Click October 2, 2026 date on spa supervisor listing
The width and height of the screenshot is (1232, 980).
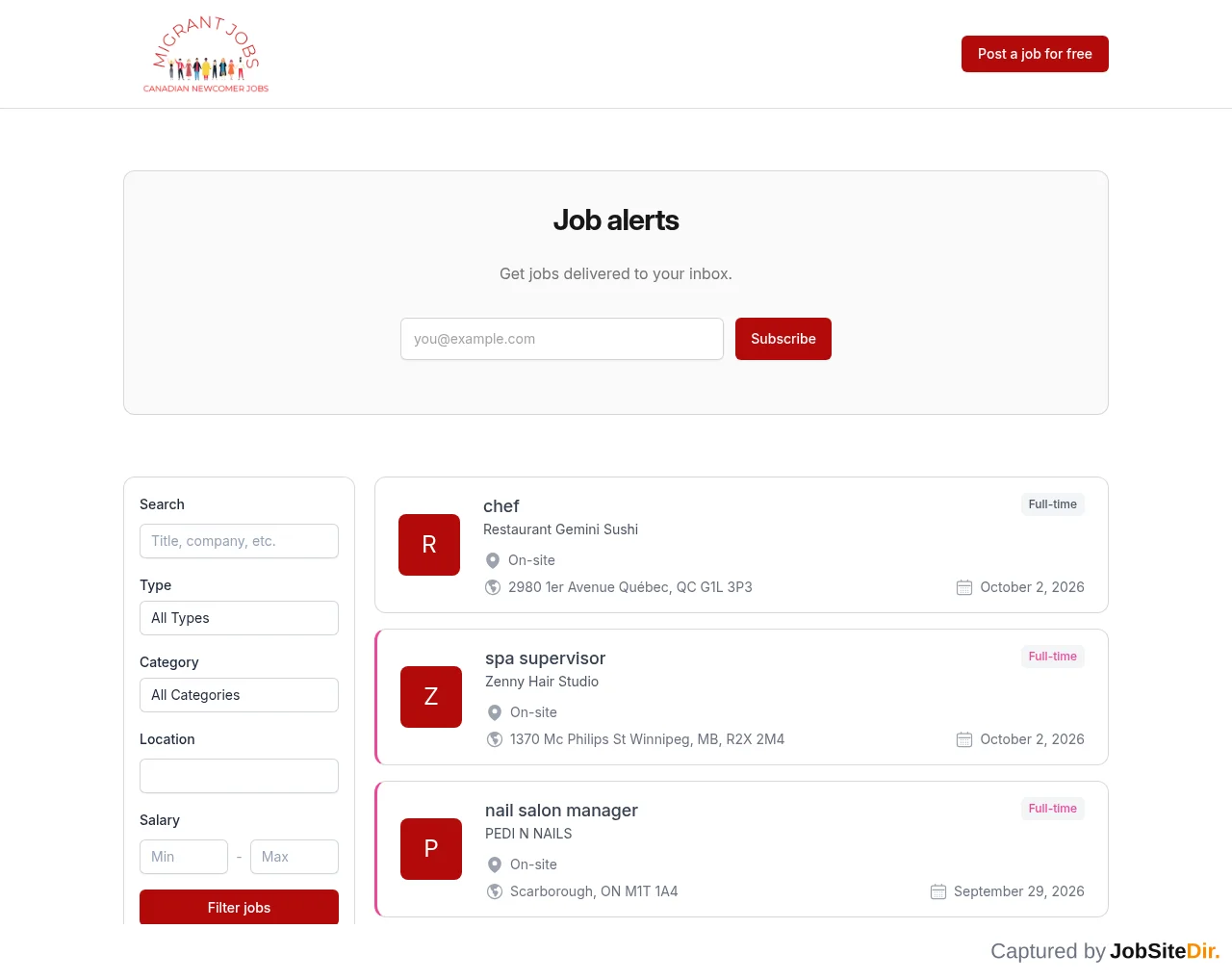coord(1032,739)
